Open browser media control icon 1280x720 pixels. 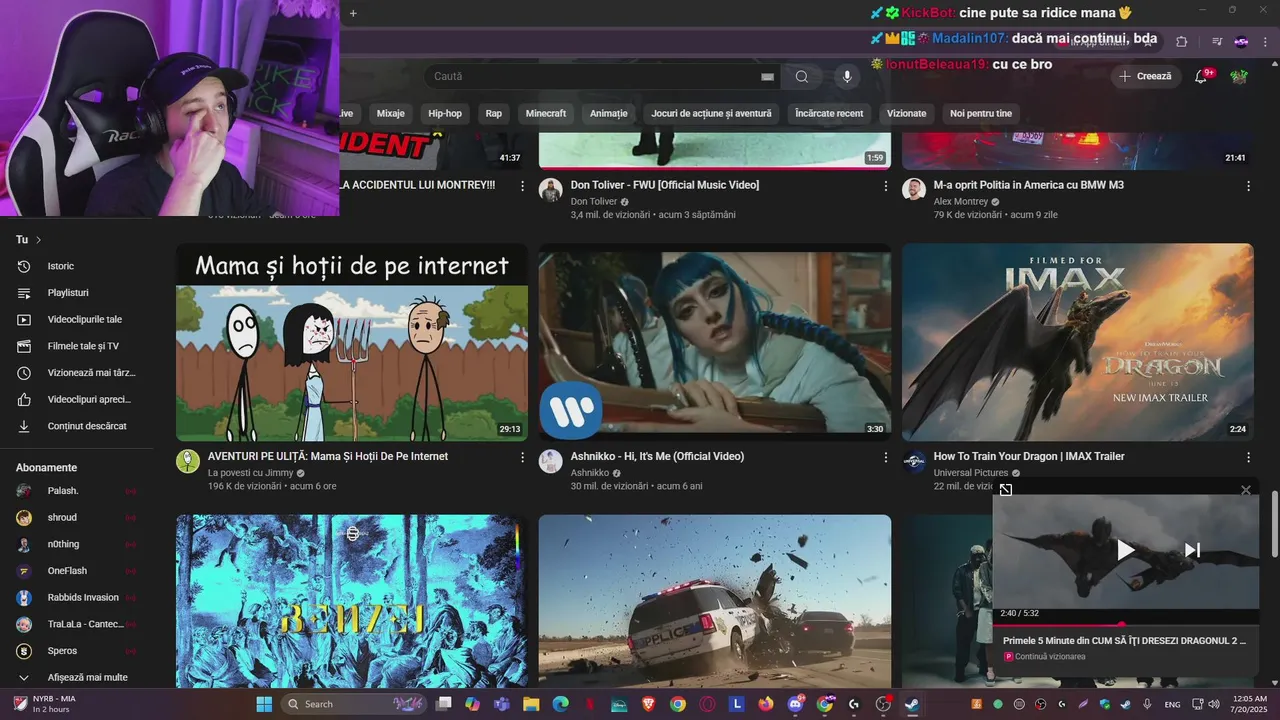(1217, 42)
